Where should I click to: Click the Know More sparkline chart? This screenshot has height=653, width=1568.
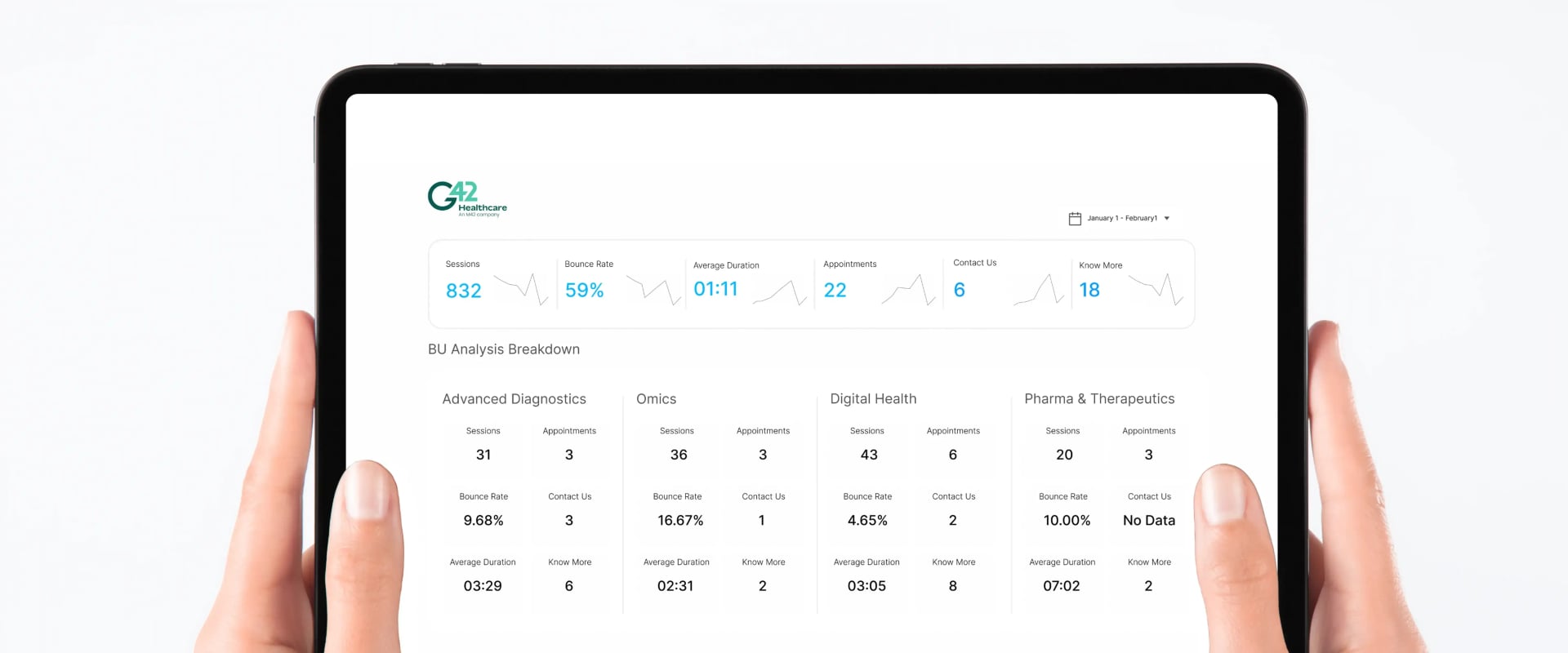[x=1156, y=290]
